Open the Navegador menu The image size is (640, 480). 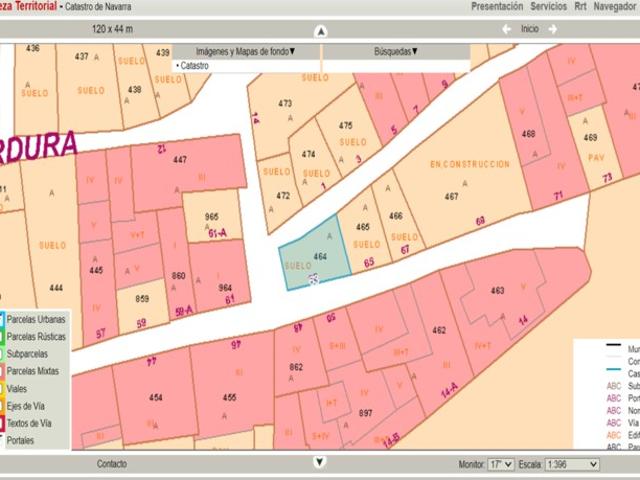(x=614, y=6)
